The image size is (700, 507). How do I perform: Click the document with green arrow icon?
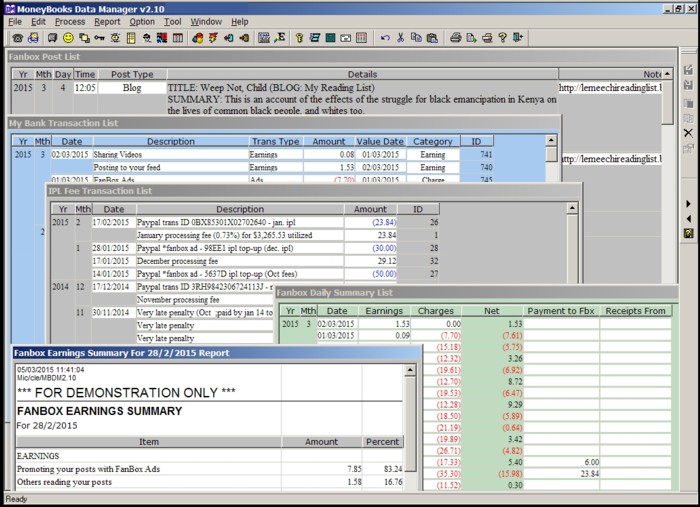[x=471, y=38]
